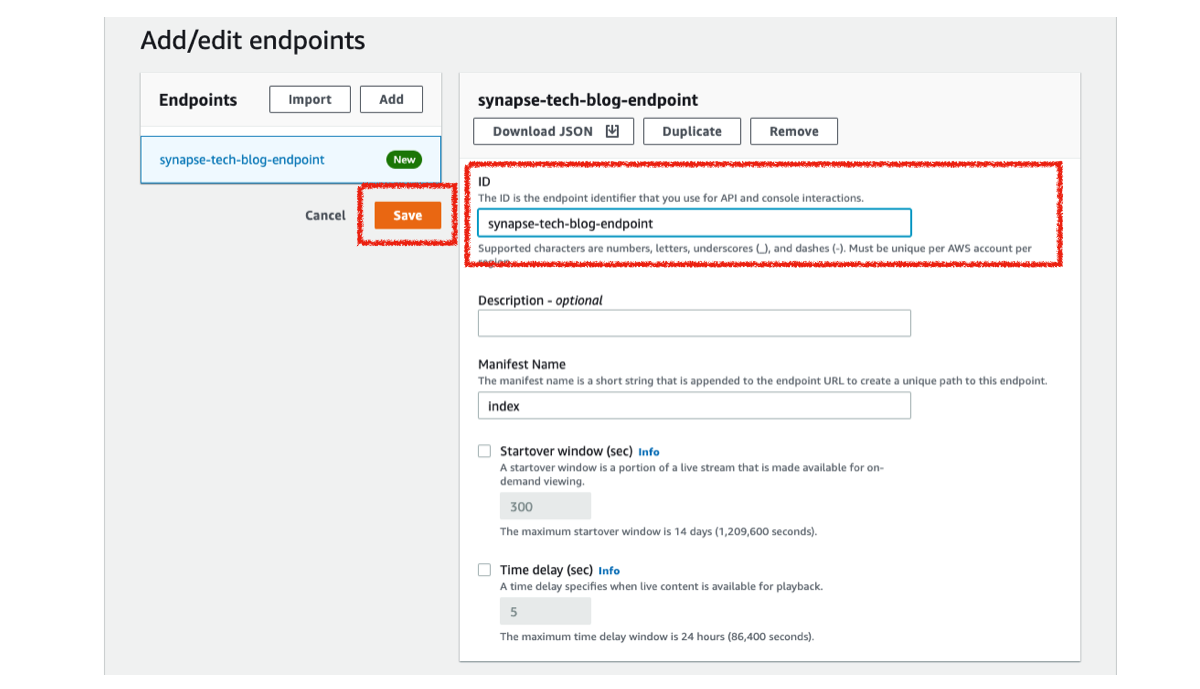Open Info link beside Time delay
Image resolution: width=1200 pixels, height=689 pixels.
pos(609,571)
